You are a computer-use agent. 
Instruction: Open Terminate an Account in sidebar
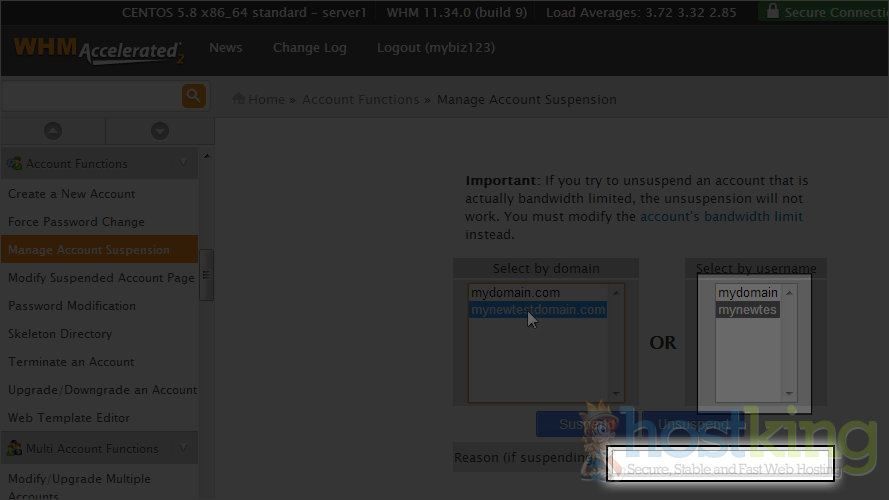71,362
